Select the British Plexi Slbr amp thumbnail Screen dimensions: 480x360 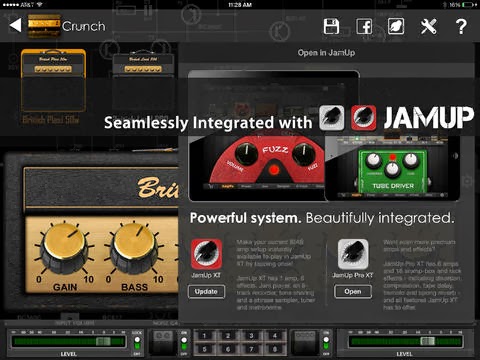[53, 81]
